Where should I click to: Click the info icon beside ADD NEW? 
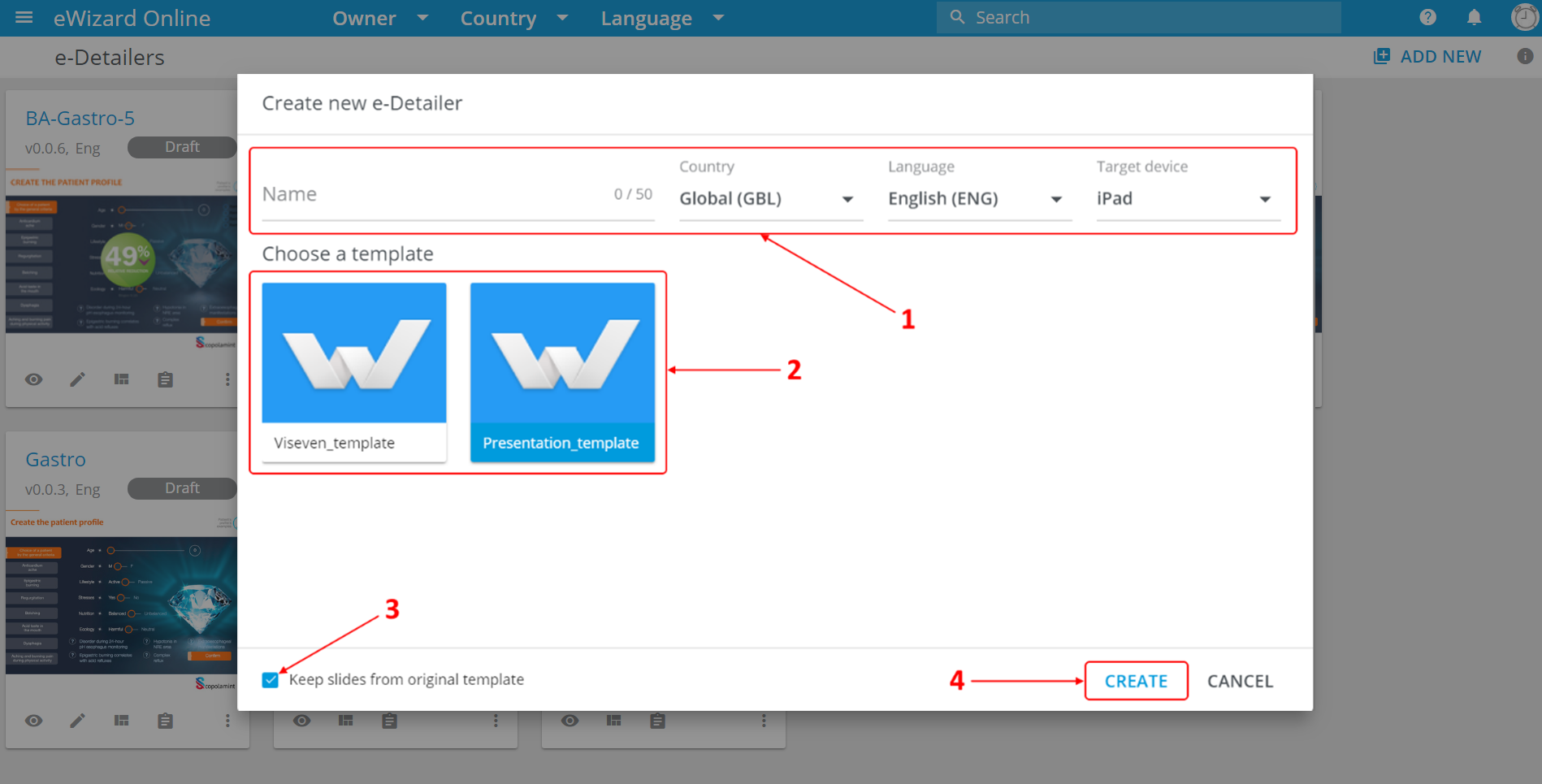click(1525, 56)
